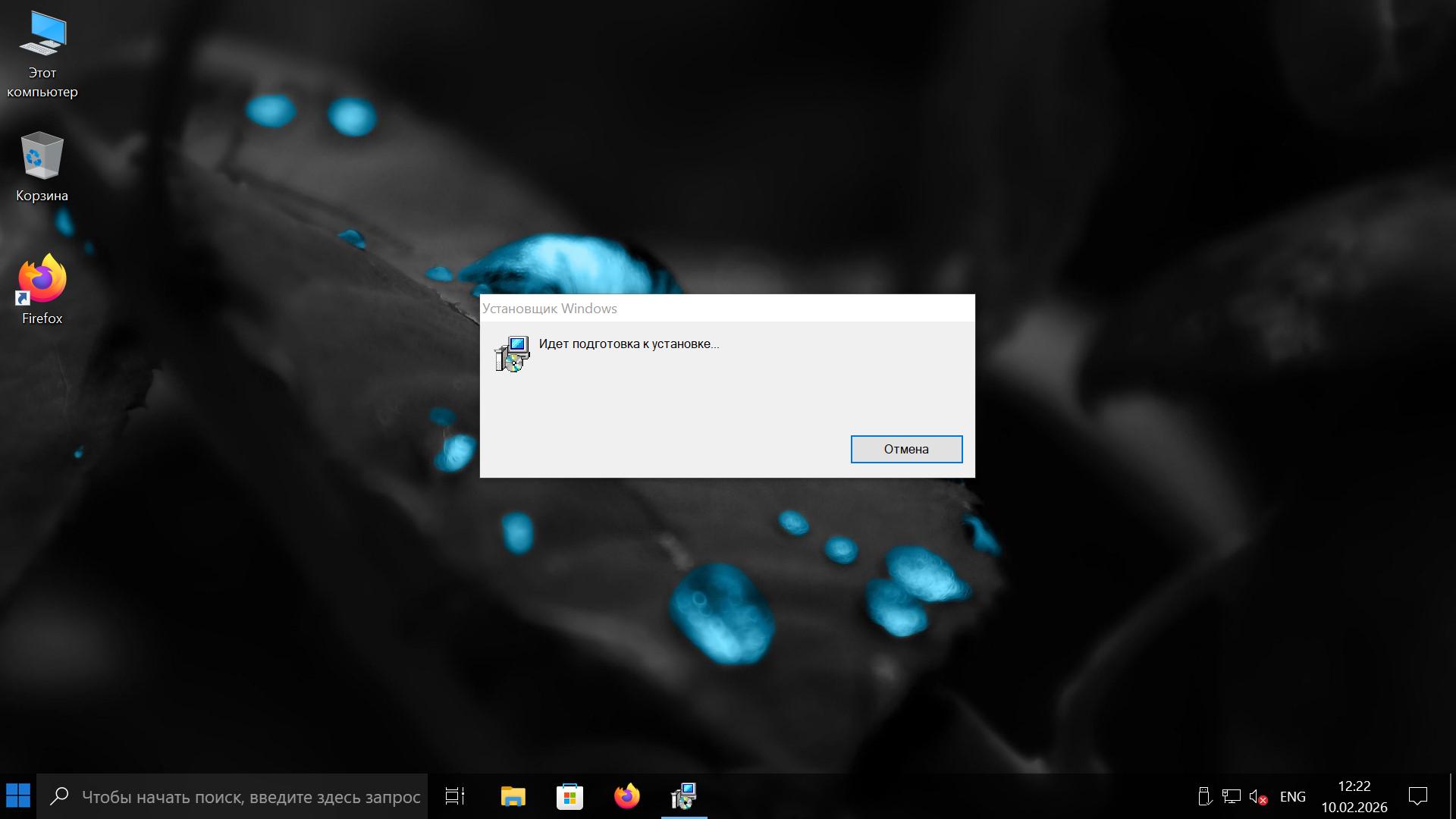1456x819 pixels.
Task: Open the clock and date flyout
Action: click(1354, 796)
